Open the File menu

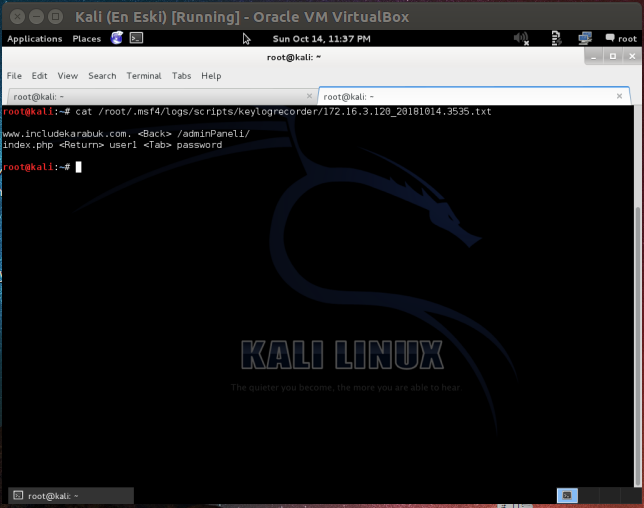tap(14, 76)
